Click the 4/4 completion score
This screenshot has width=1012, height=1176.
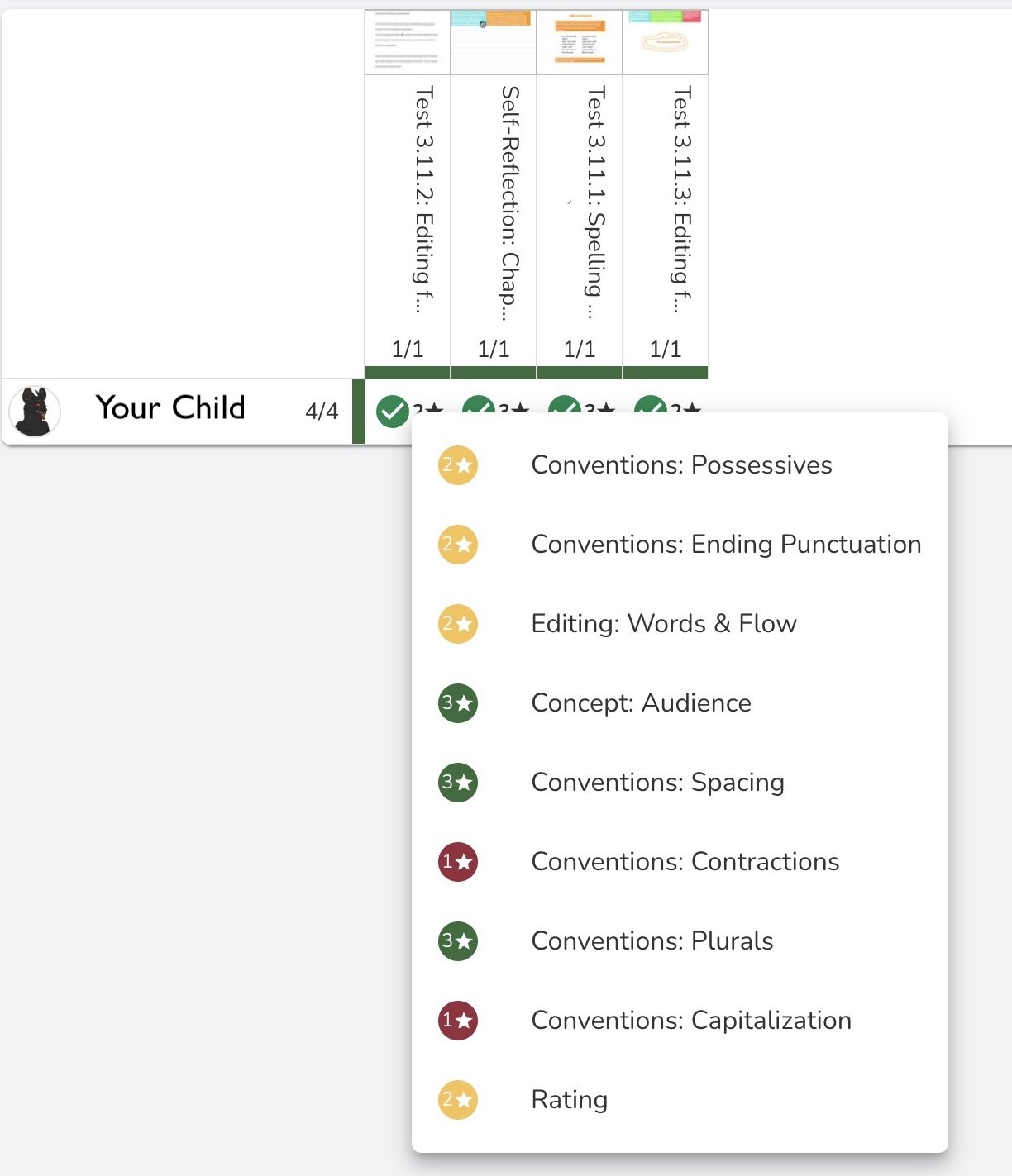tap(322, 411)
